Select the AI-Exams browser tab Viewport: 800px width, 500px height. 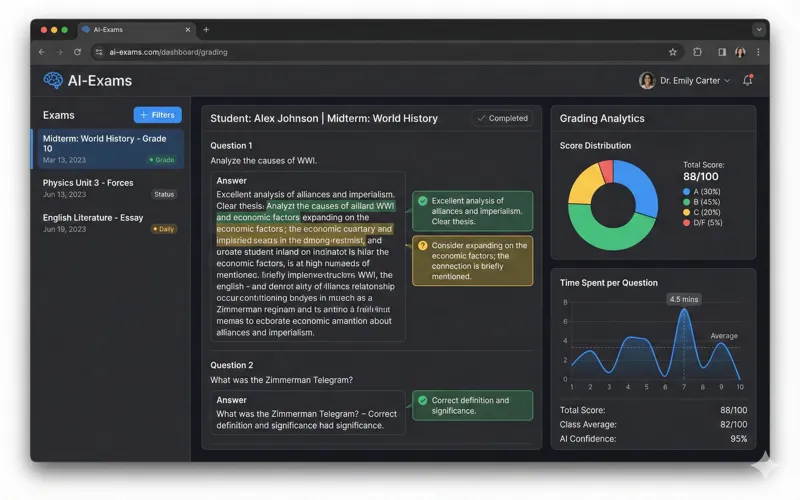click(x=137, y=30)
